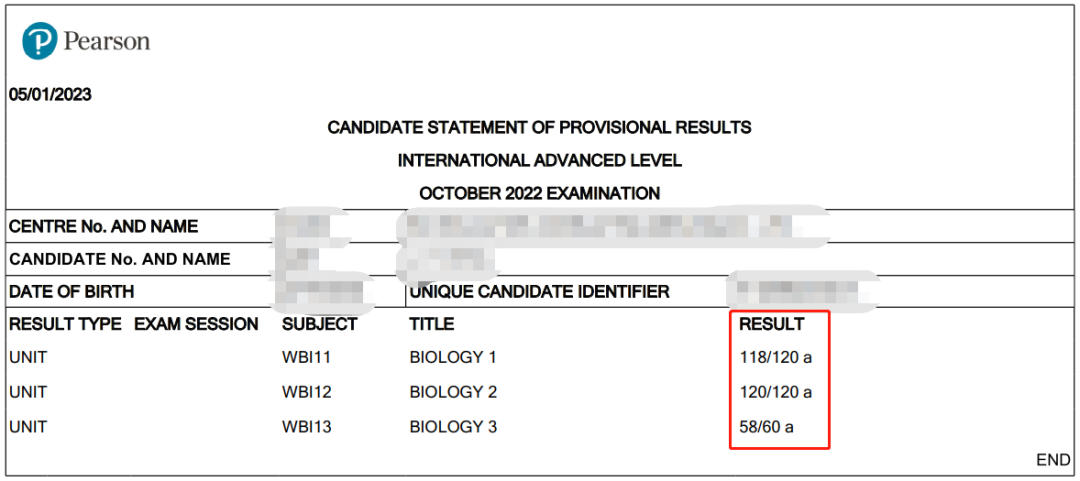Screen dimensions: 1080x481
Task: Click the Pearson brand name text
Action: tap(106, 41)
